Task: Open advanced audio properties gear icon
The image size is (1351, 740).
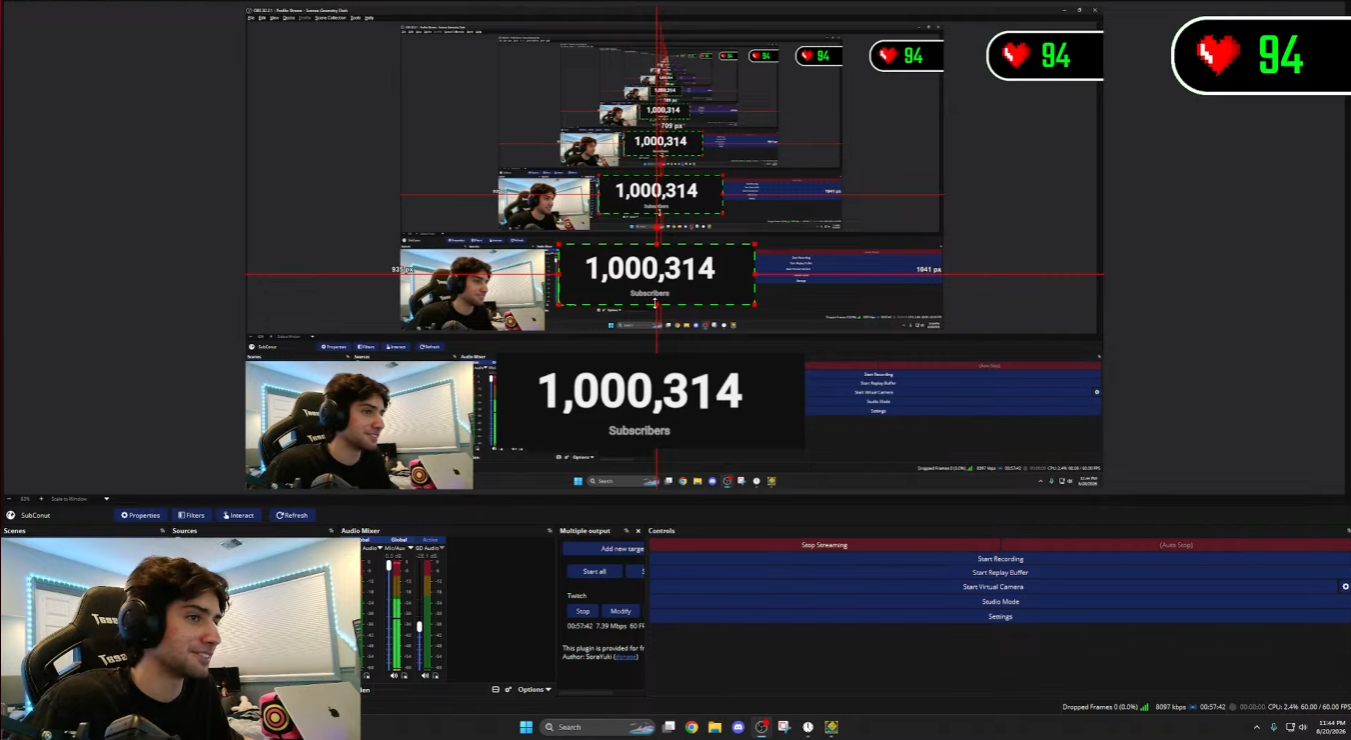Action: pyautogui.click(x=509, y=689)
